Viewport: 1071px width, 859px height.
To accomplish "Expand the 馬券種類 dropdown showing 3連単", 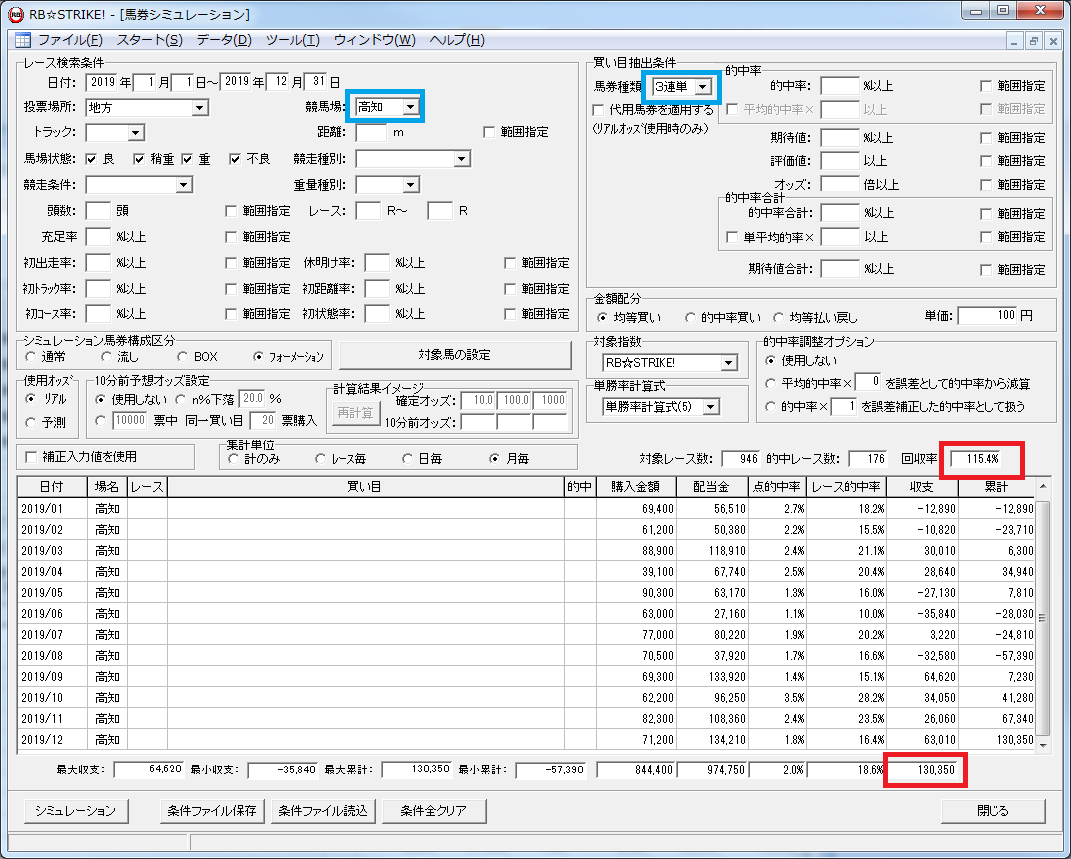I will (704, 87).
